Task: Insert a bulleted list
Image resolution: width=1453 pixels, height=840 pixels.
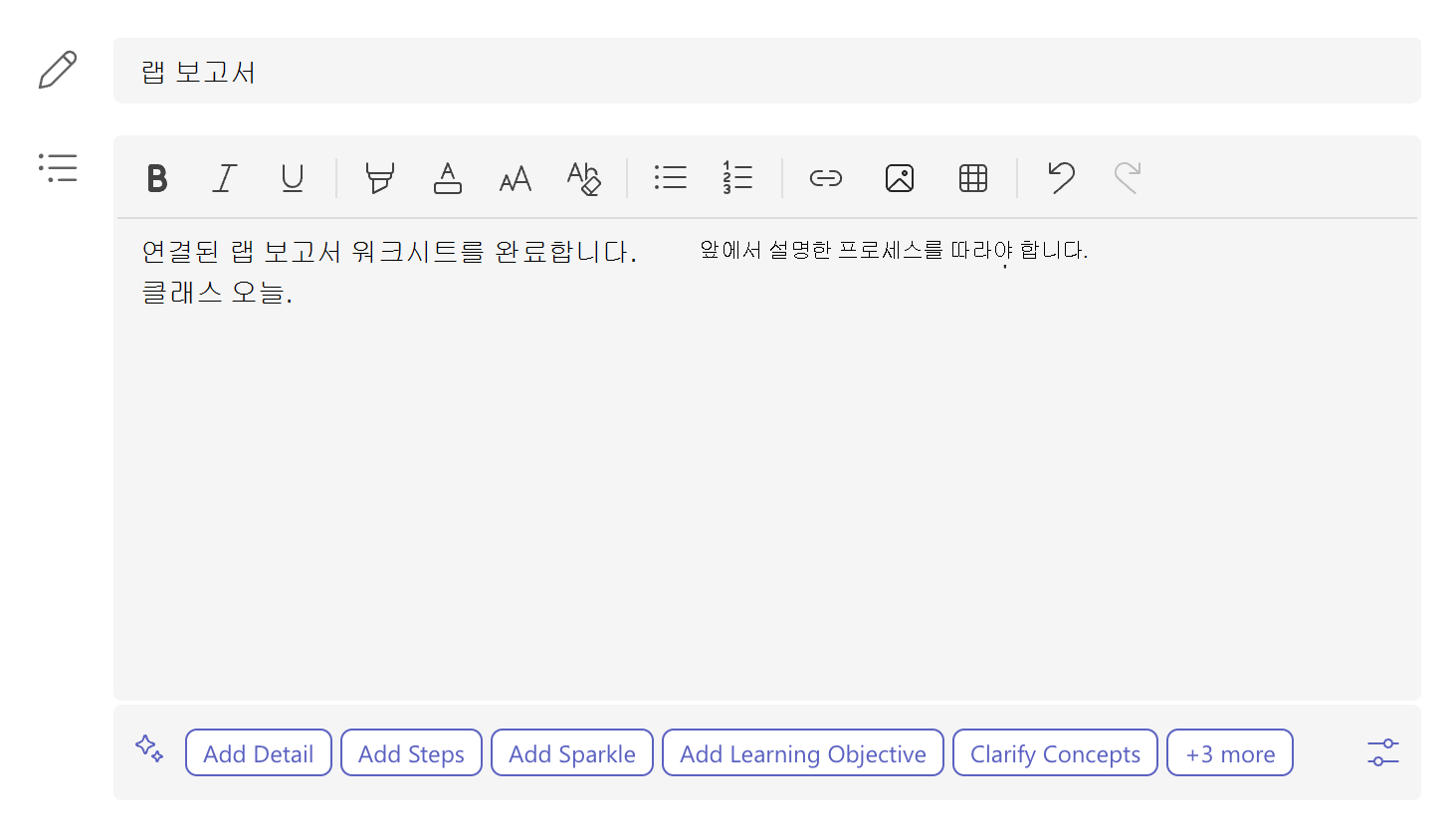Action: pos(670,178)
